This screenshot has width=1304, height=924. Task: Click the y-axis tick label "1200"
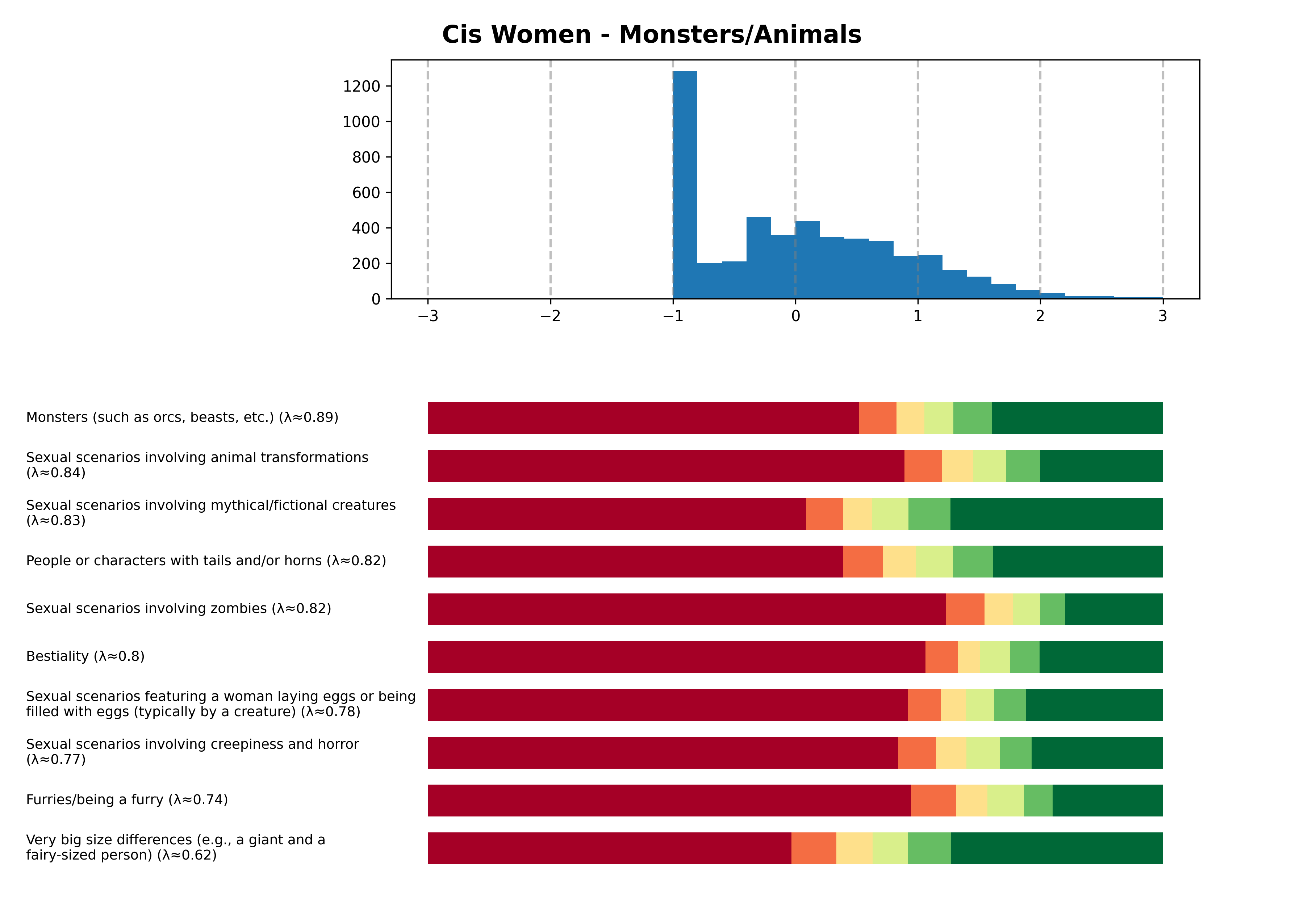(361, 87)
